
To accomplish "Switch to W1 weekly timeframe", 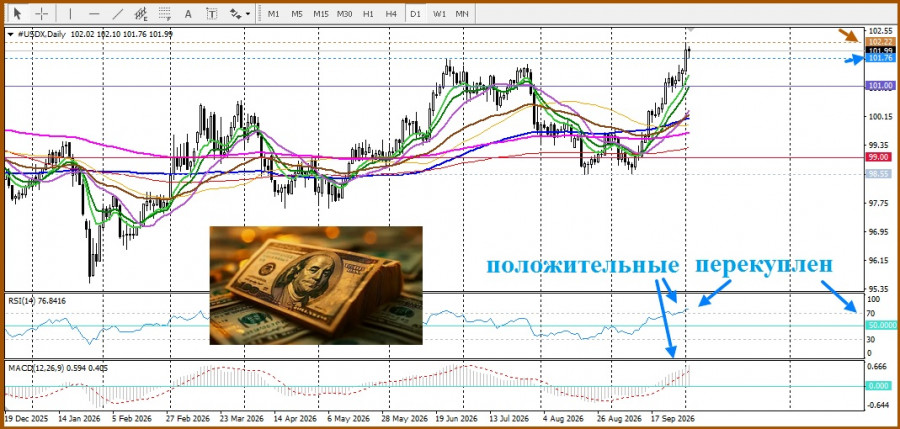I will coord(439,13).
